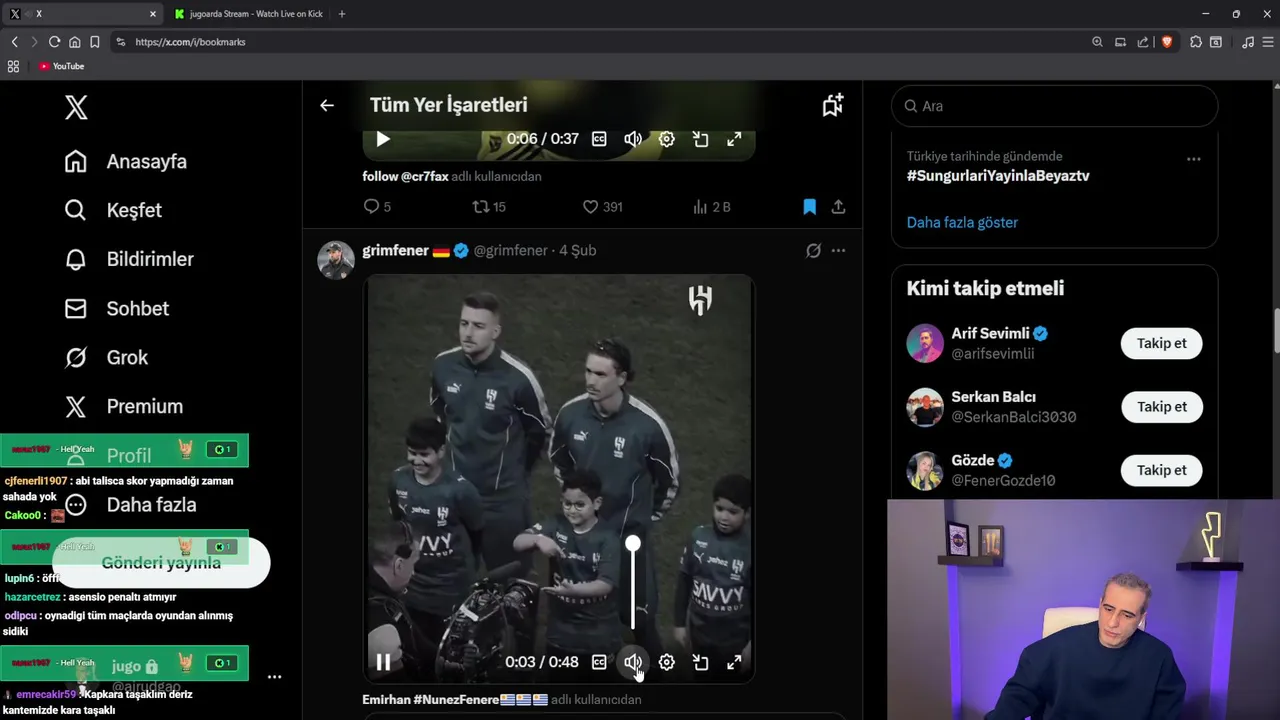
Task: Go to Anasayfa in X sidebar
Action: pyautogui.click(x=125, y=161)
